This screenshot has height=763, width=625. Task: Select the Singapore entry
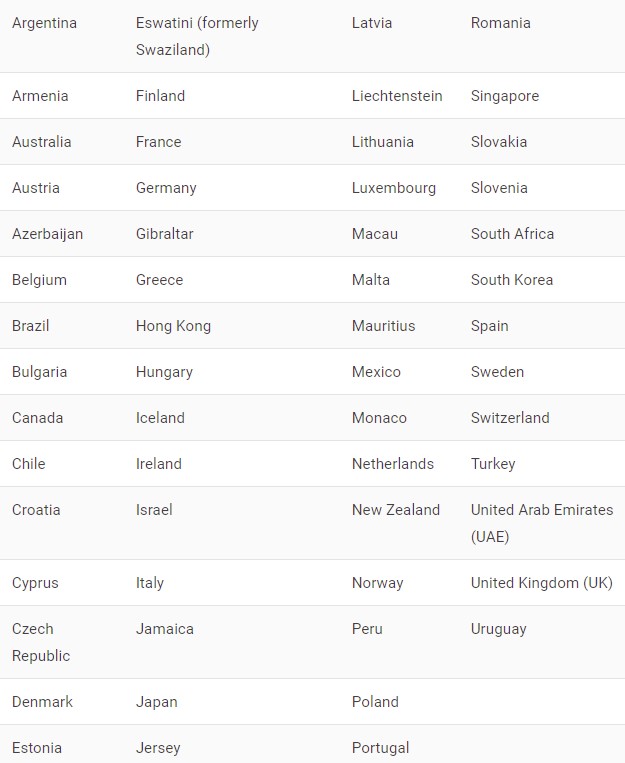[505, 96]
